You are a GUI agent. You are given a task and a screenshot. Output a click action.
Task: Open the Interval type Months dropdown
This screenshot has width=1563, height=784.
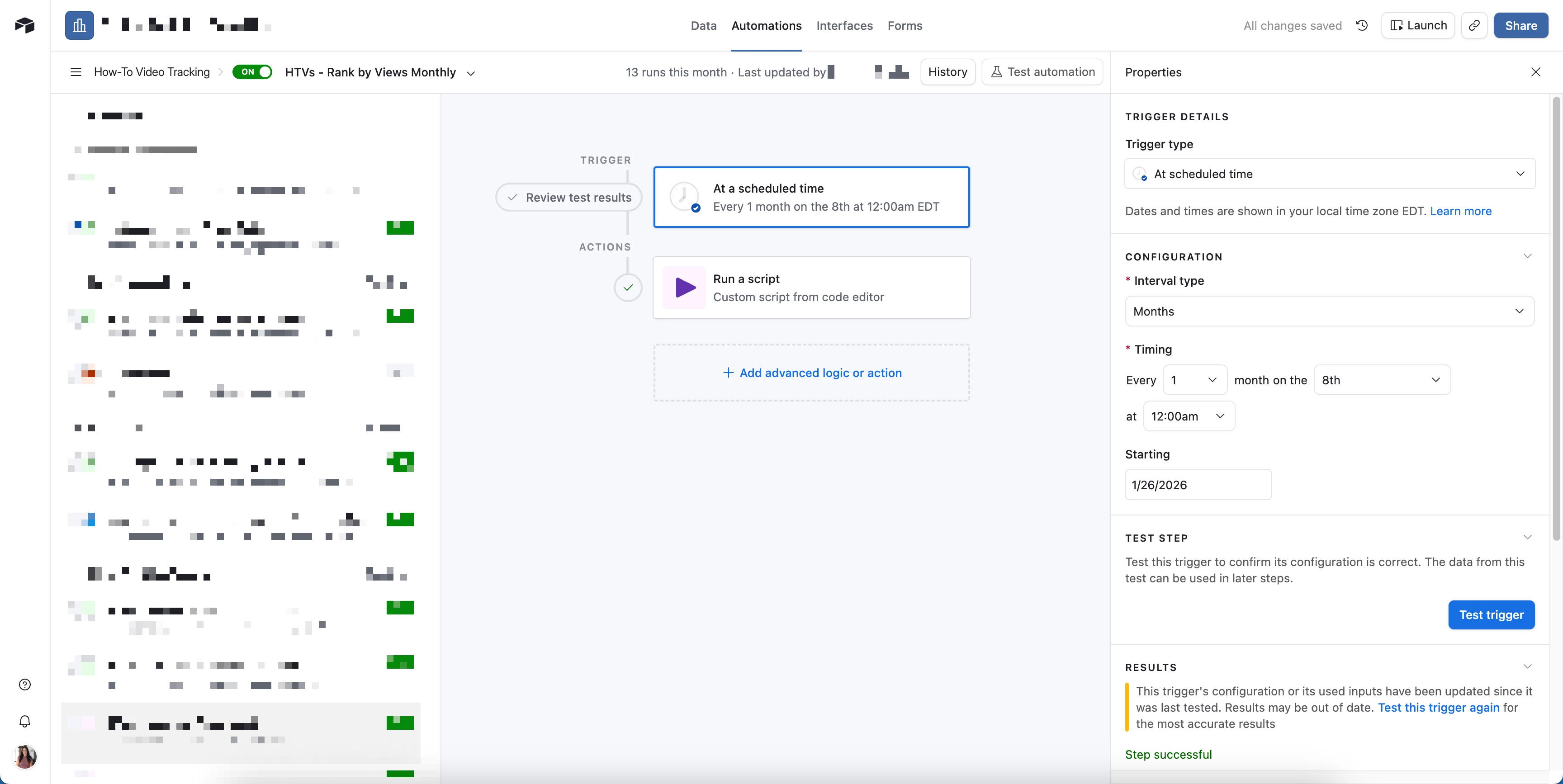[1329, 311]
